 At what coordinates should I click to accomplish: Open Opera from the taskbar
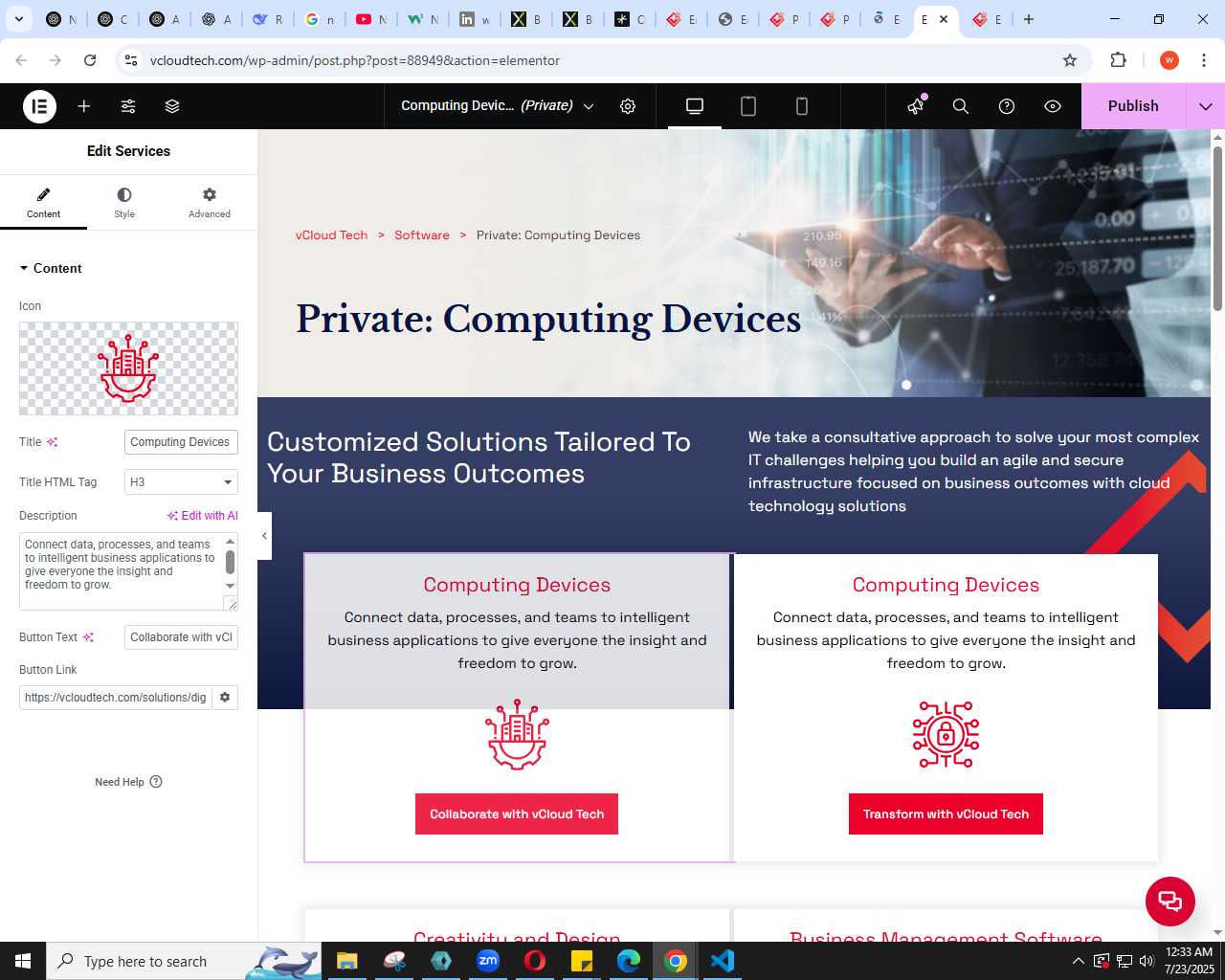click(535, 961)
